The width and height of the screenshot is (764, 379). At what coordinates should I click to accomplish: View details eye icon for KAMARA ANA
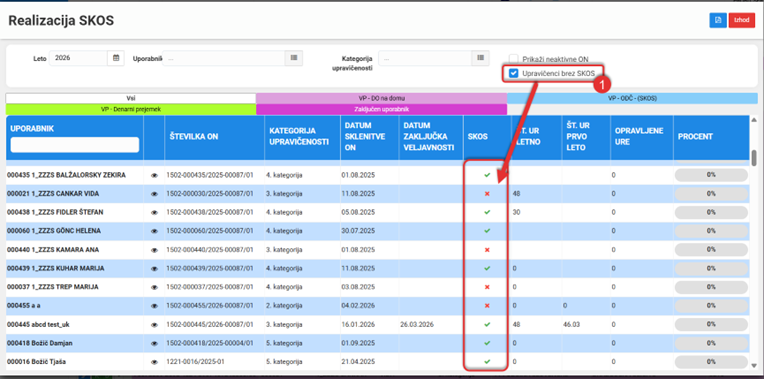(154, 250)
